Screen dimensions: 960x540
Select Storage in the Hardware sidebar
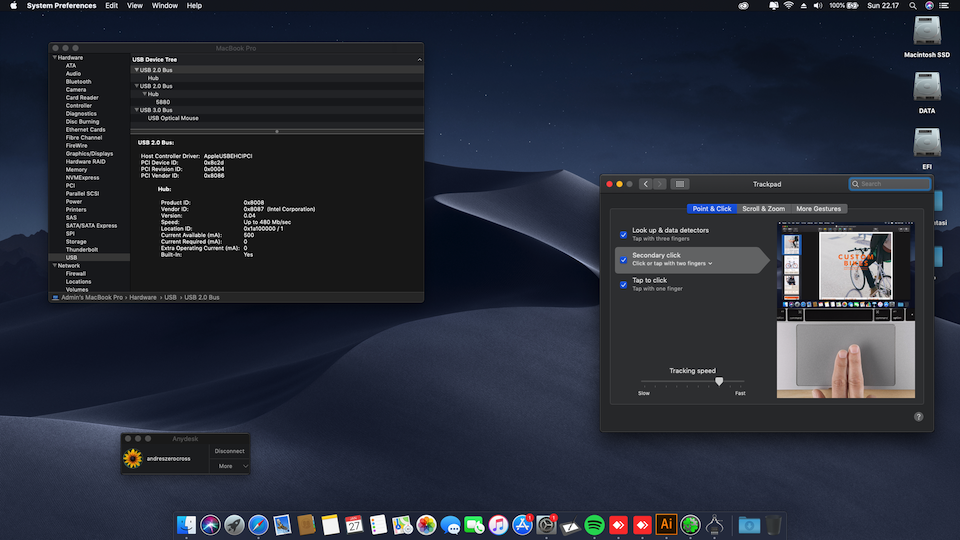pos(76,242)
